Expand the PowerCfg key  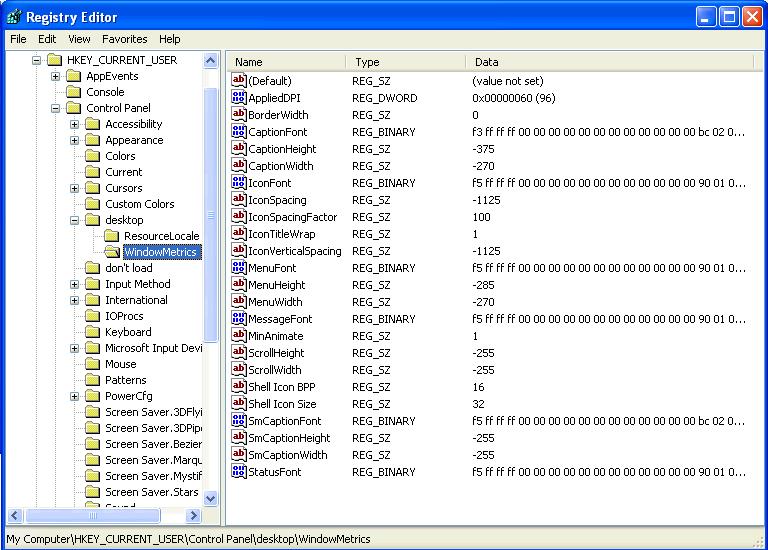tap(74, 396)
